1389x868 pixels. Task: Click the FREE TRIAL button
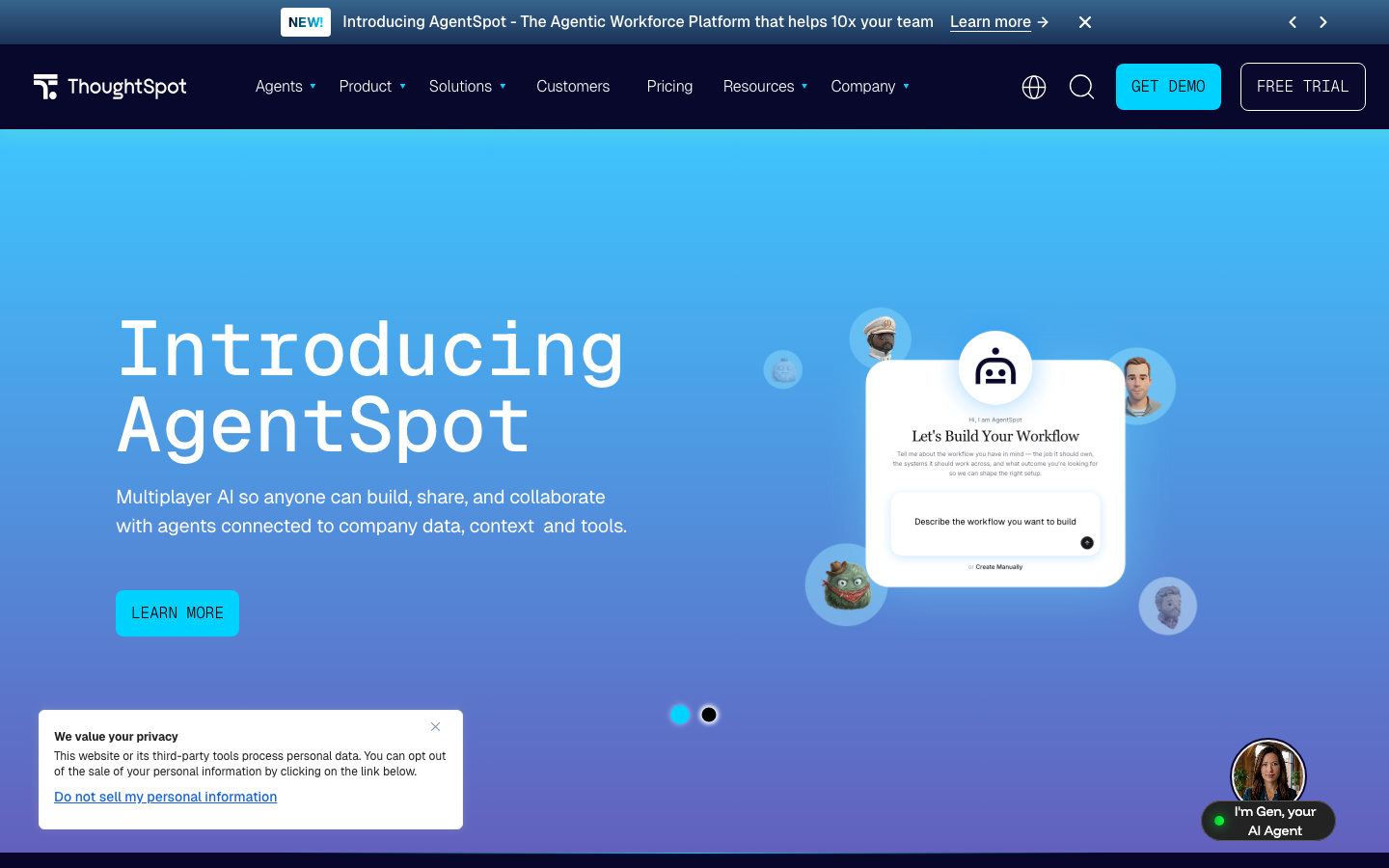[x=1303, y=87]
